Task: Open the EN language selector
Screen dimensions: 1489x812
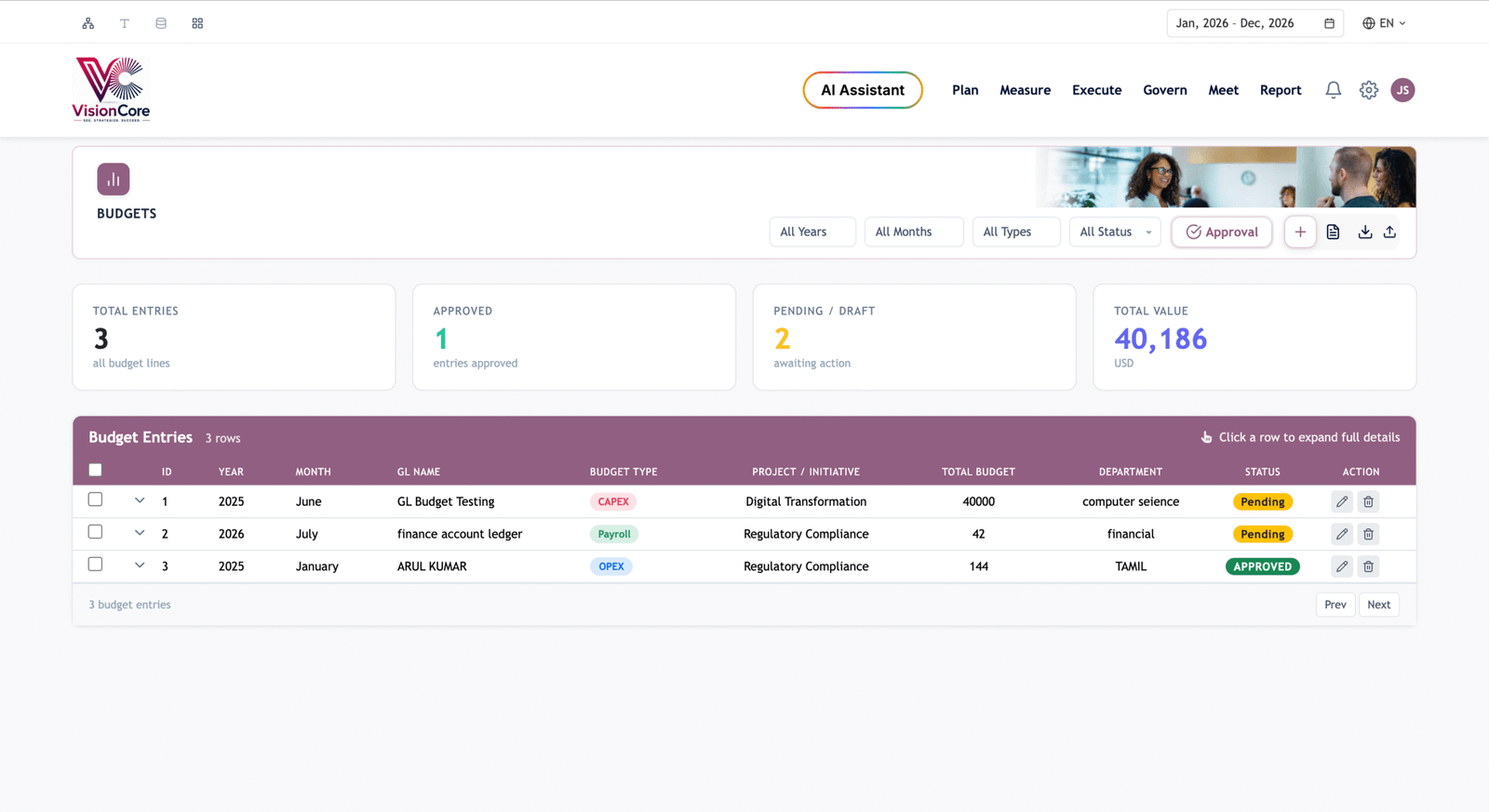Action: 1384,23
